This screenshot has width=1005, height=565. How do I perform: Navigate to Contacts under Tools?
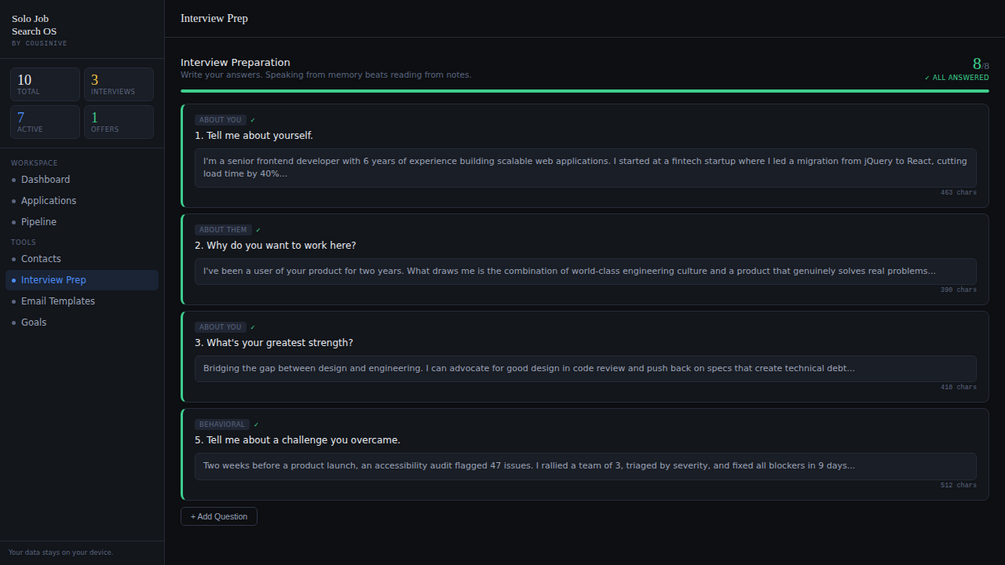41,259
